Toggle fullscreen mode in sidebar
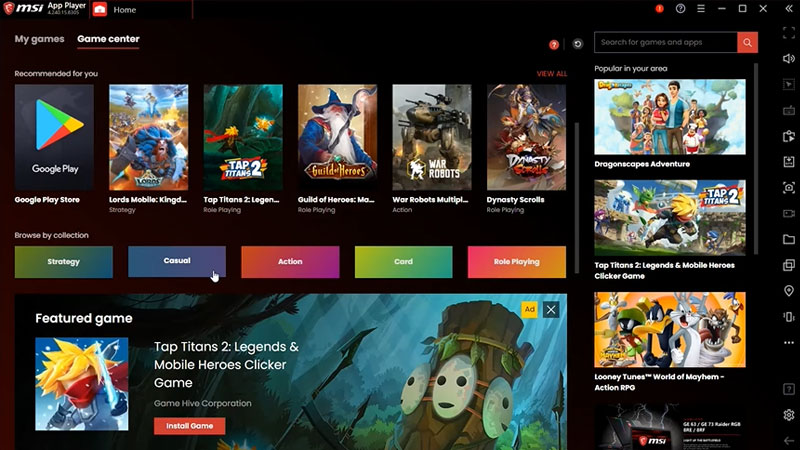The height and width of the screenshot is (450, 800). coord(788,33)
